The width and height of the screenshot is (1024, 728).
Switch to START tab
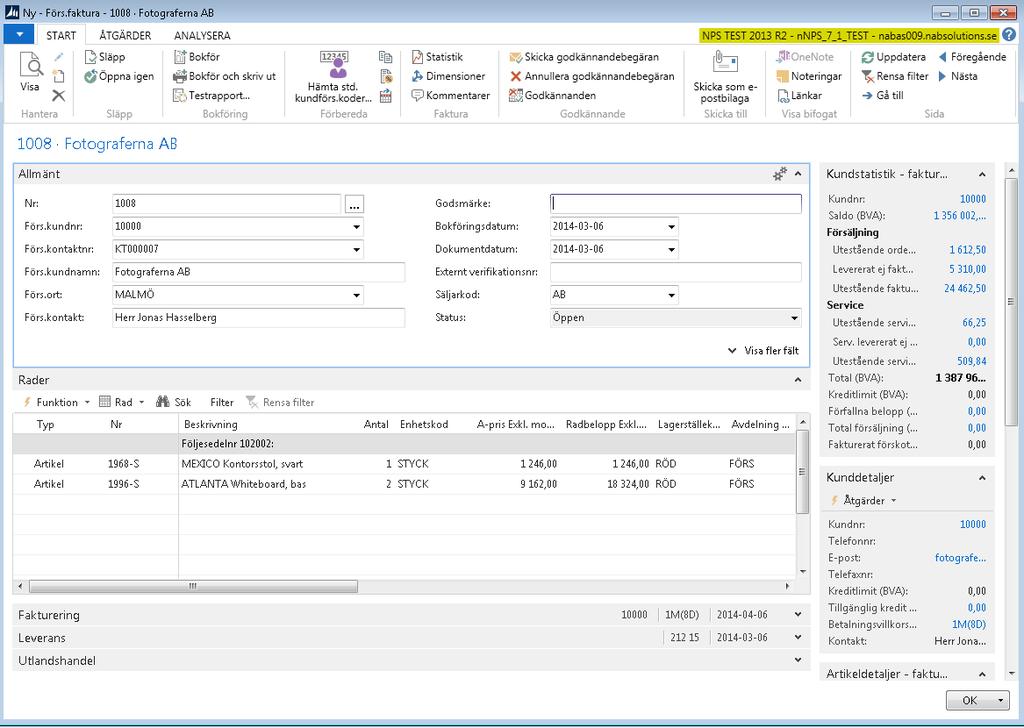61,35
